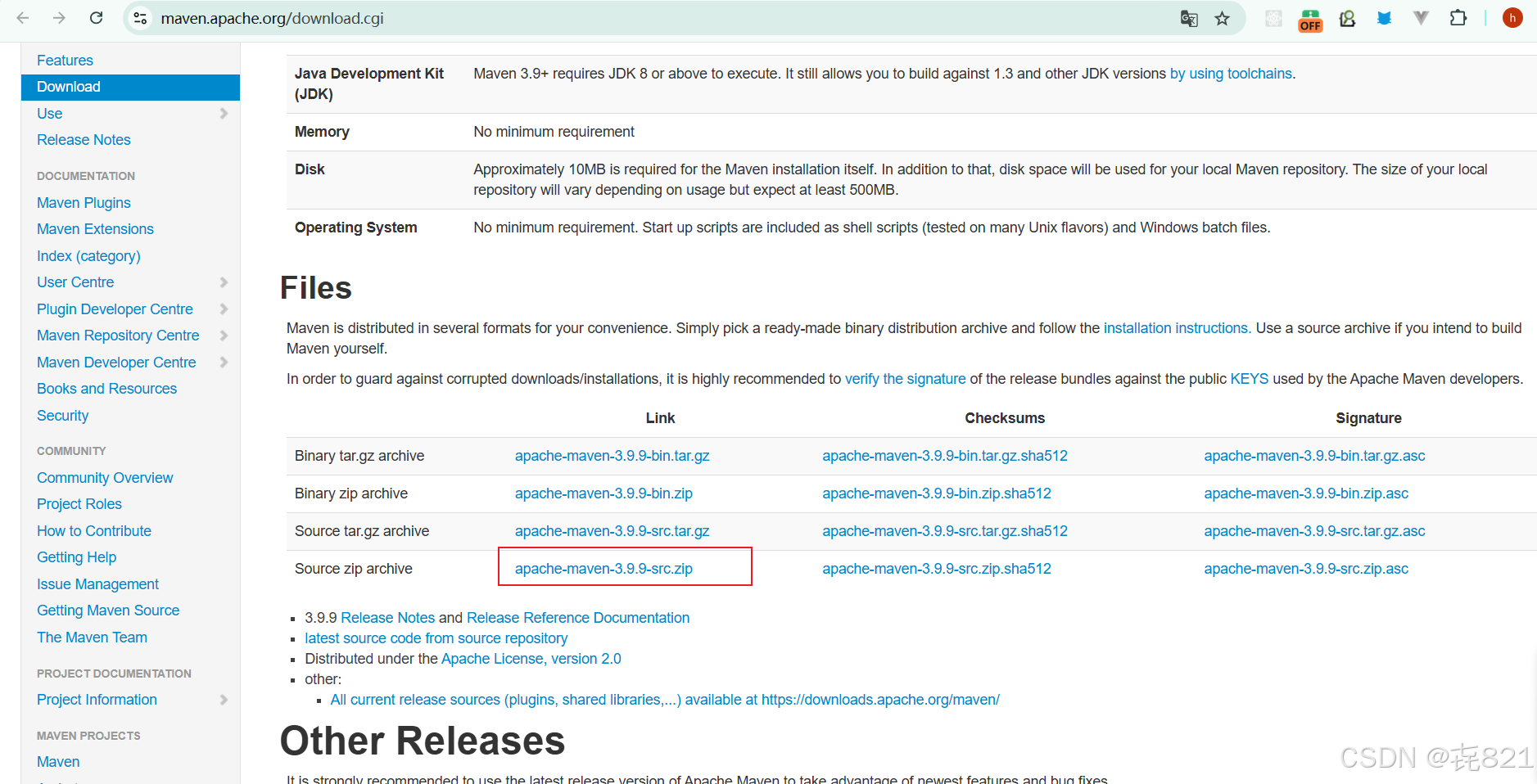Open Community Overview in the sidebar
Image resolution: width=1537 pixels, height=784 pixels.
[x=105, y=478]
